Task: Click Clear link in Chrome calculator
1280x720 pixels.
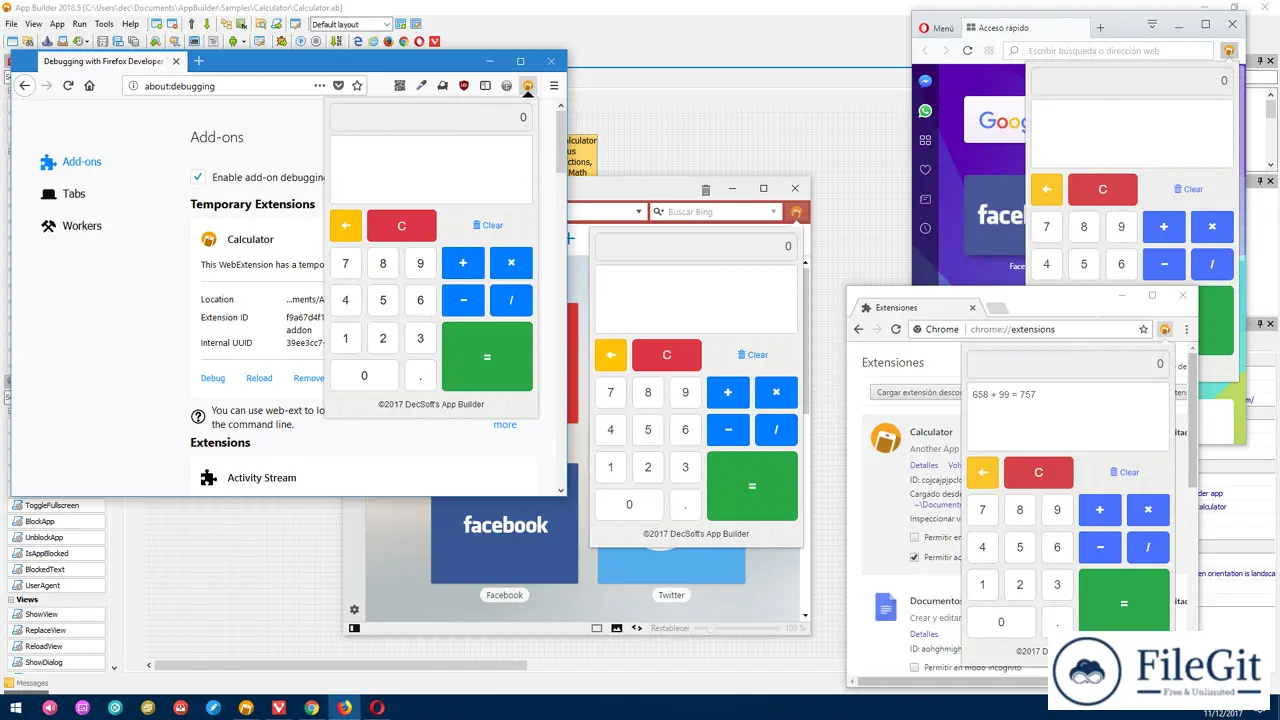Action: (x=1124, y=472)
